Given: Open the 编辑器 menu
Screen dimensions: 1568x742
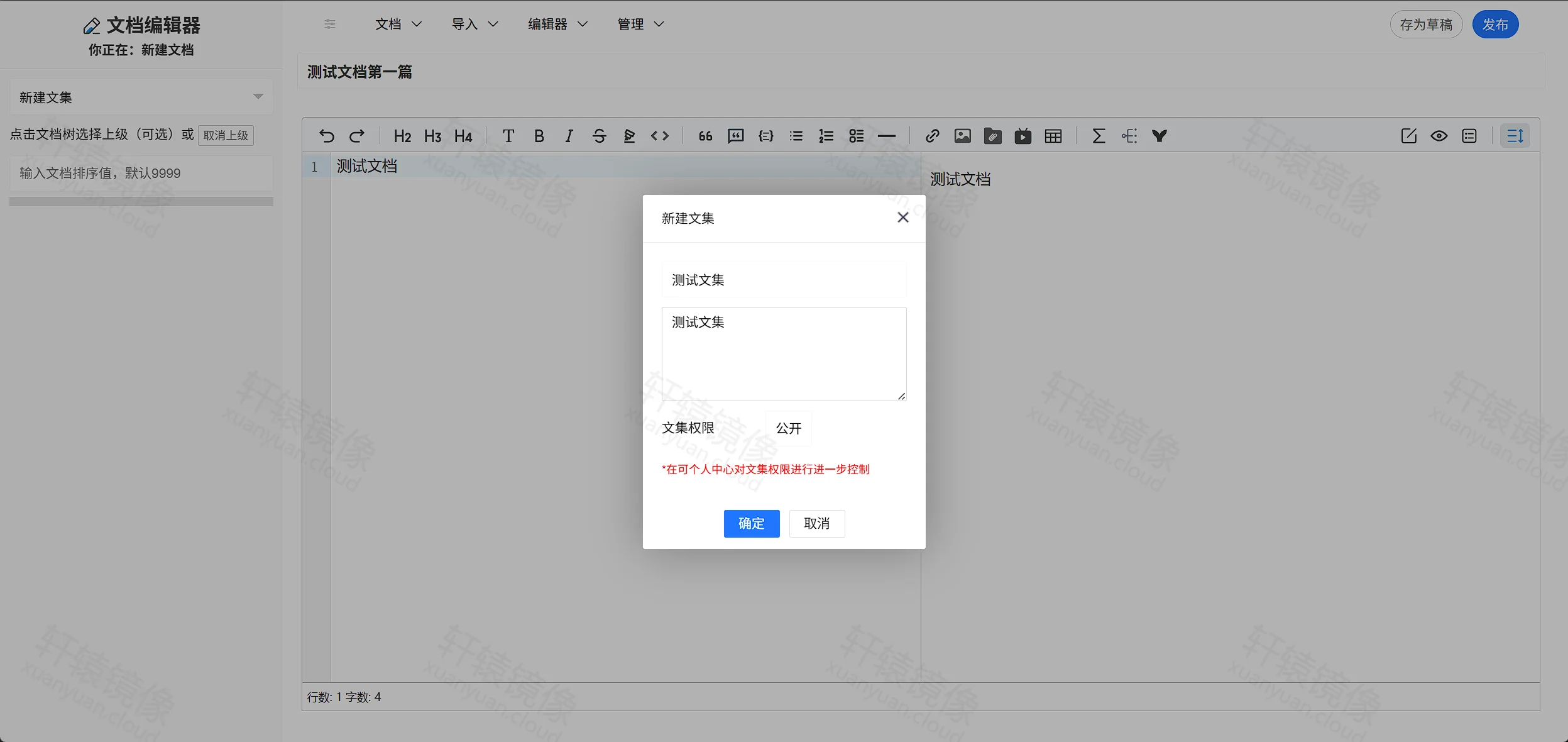Looking at the screenshot, I should tap(558, 24).
